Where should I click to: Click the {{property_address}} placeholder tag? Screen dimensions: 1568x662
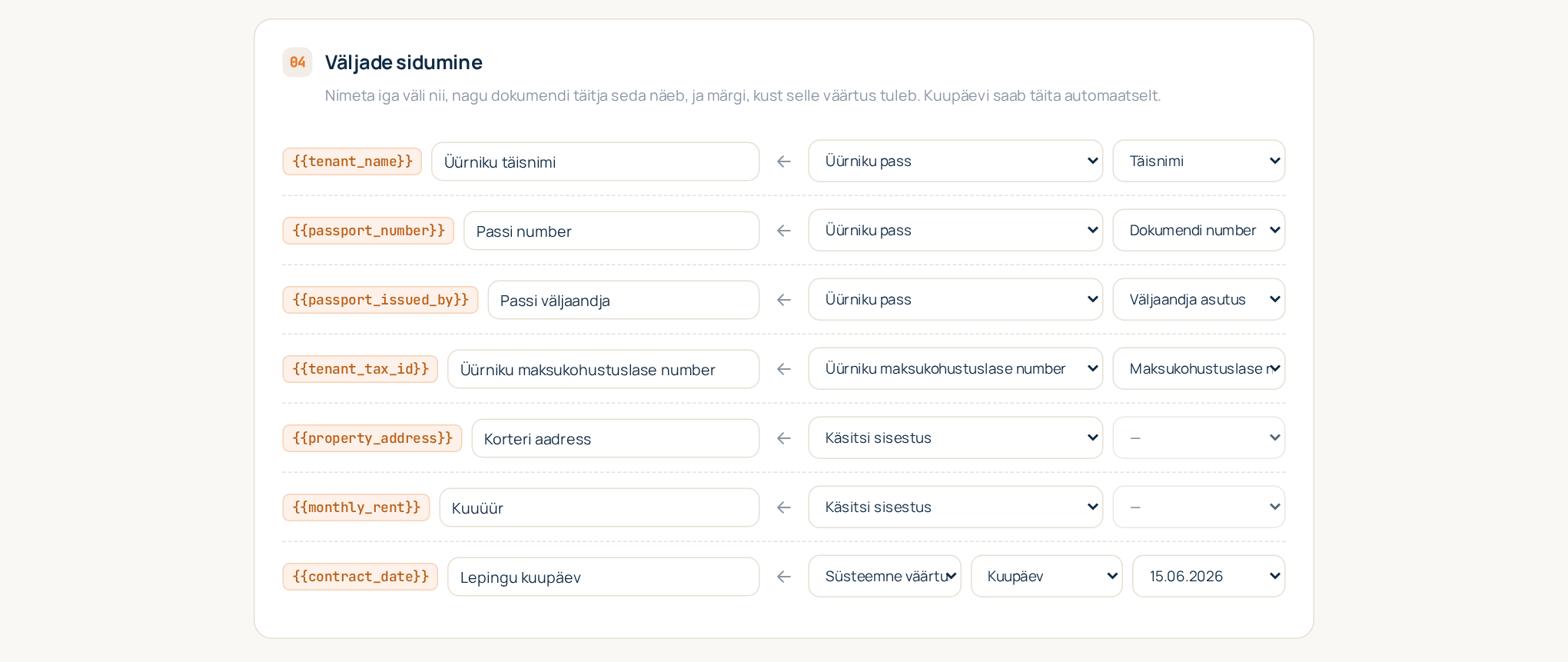[372, 438]
